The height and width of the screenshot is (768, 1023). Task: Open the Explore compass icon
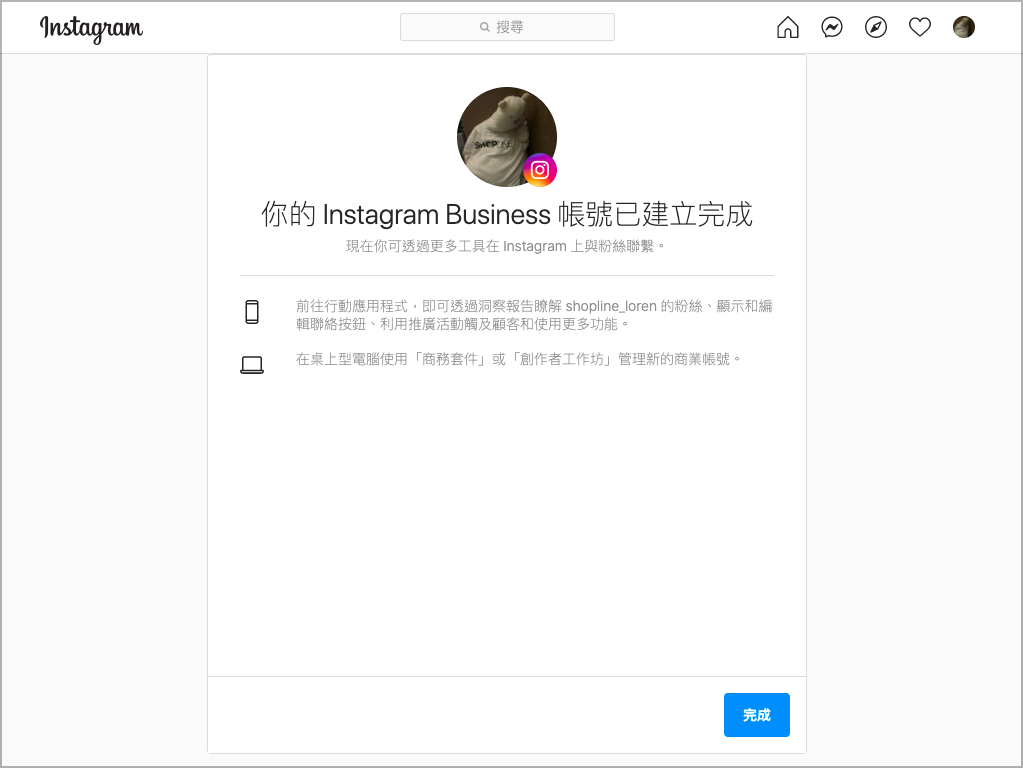point(876,27)
